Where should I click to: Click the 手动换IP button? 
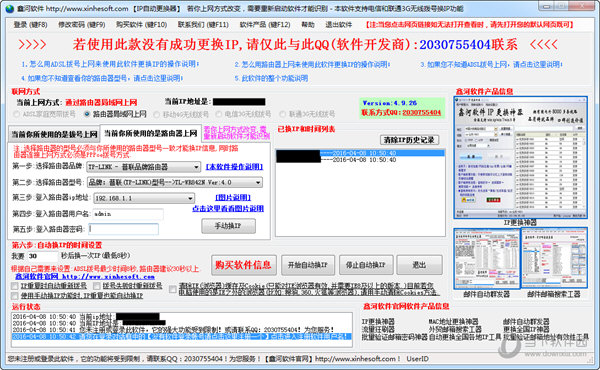228,226
